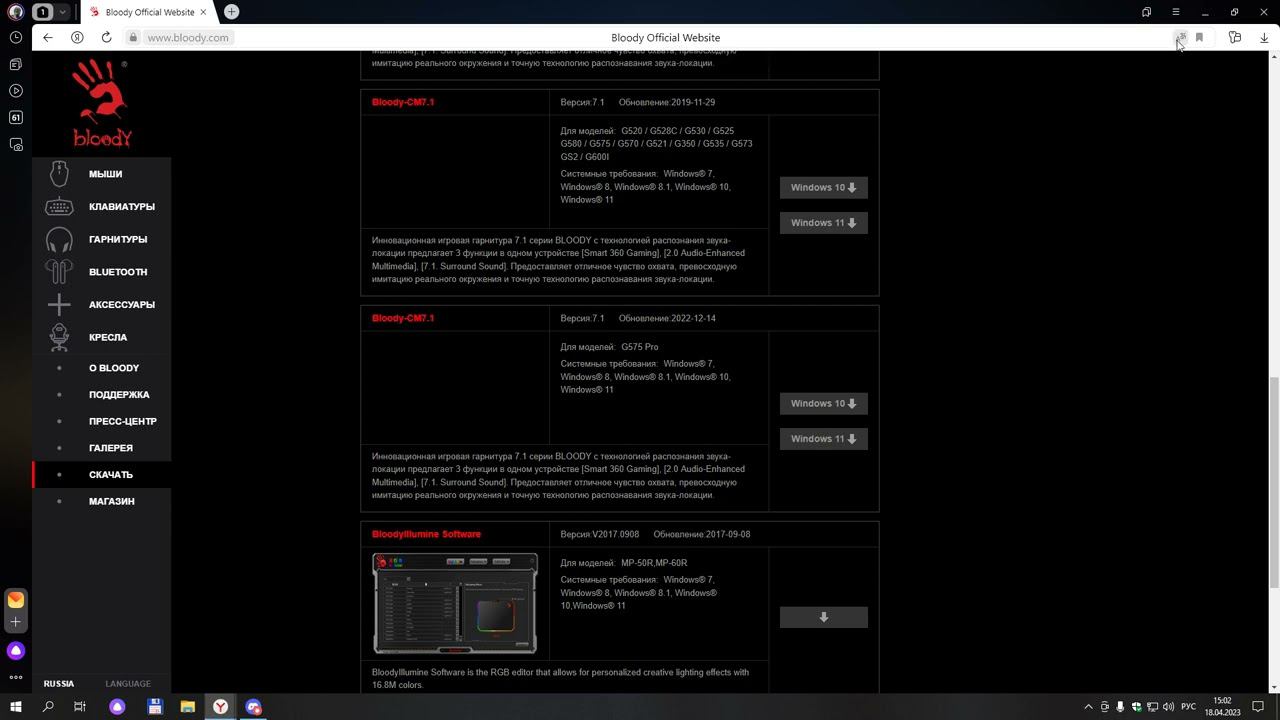
Task: Reload the page with refresh icon
Action: [106, 37]
